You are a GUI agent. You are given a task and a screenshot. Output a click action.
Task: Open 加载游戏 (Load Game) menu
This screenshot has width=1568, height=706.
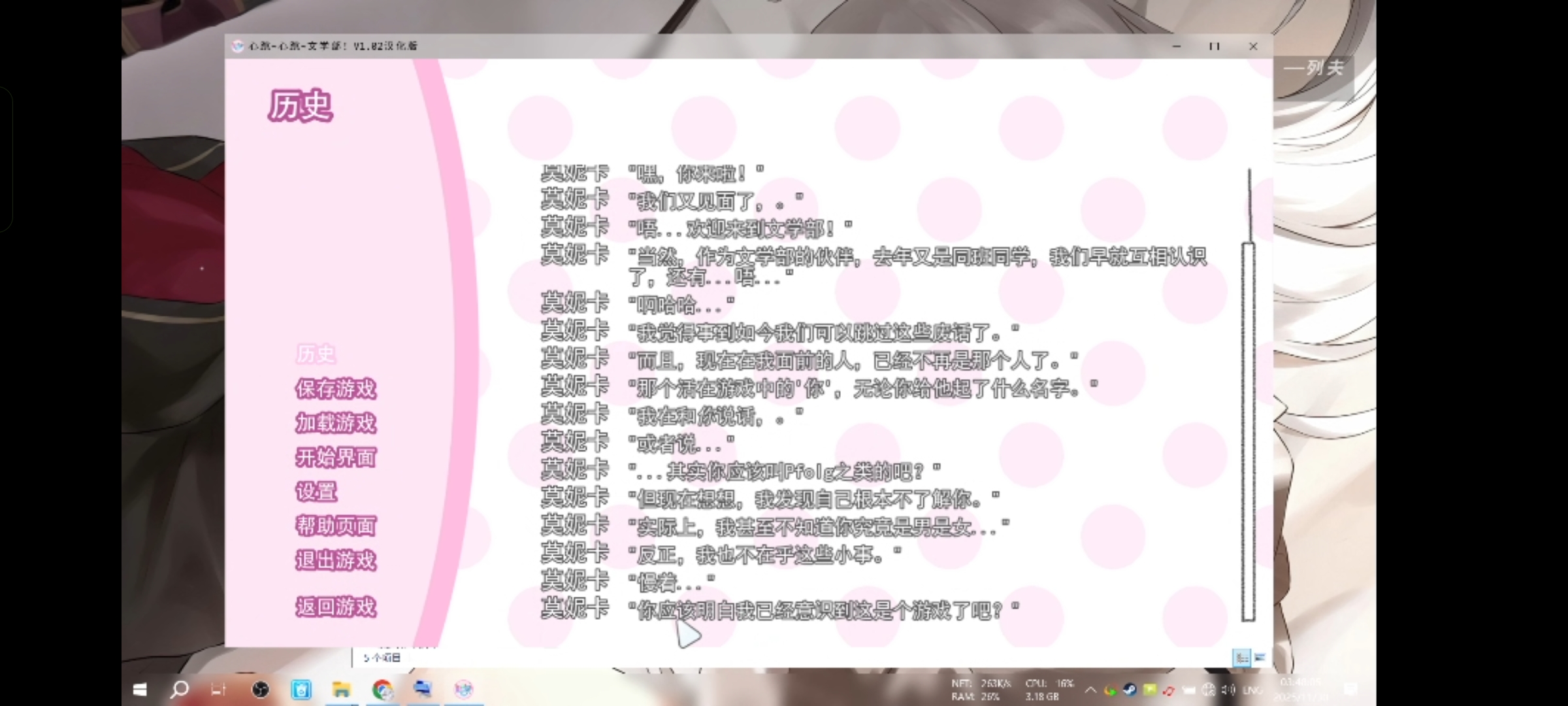tap(336, 423)
